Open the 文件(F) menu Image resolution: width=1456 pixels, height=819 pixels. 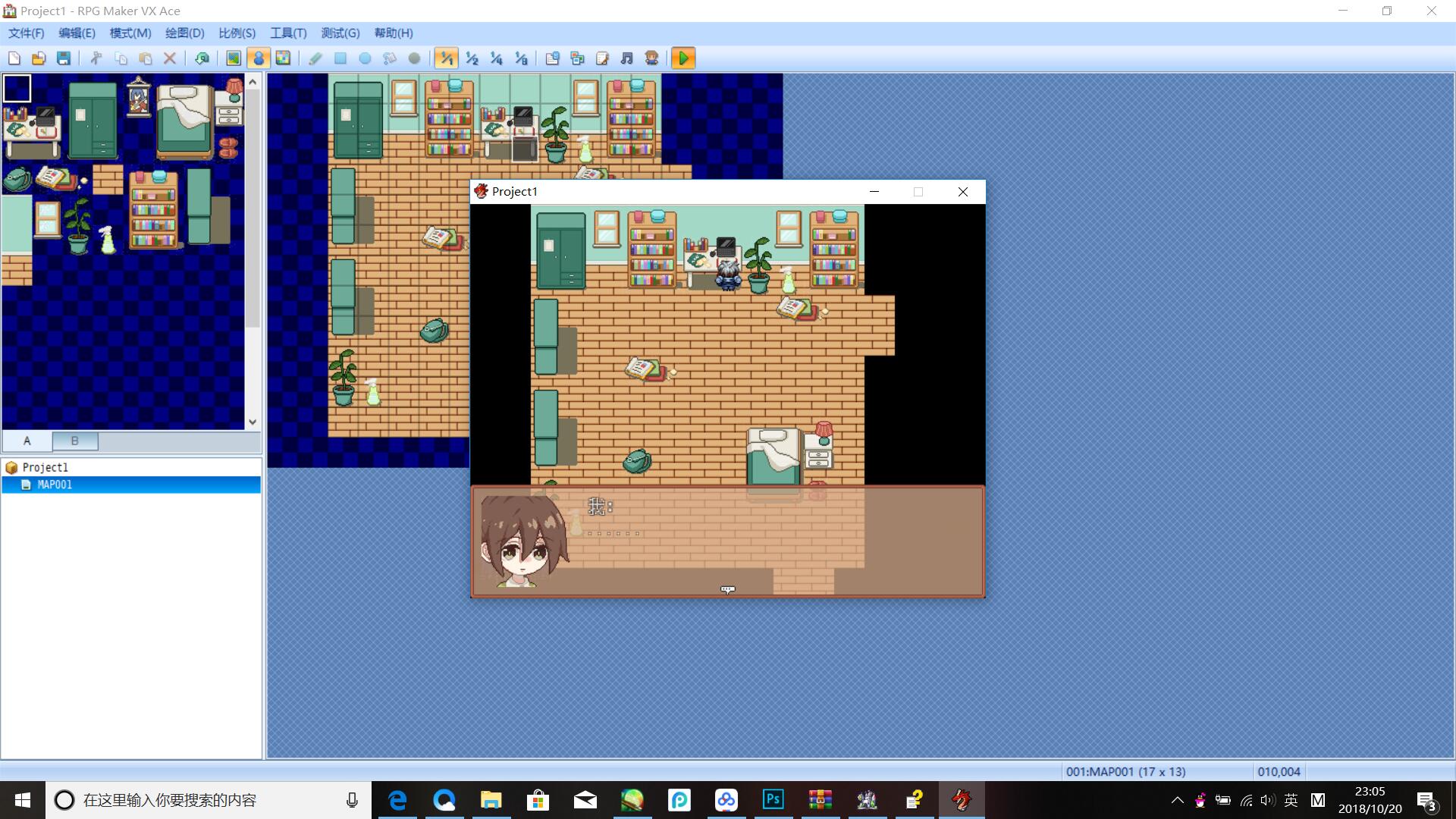pos(26,33)
